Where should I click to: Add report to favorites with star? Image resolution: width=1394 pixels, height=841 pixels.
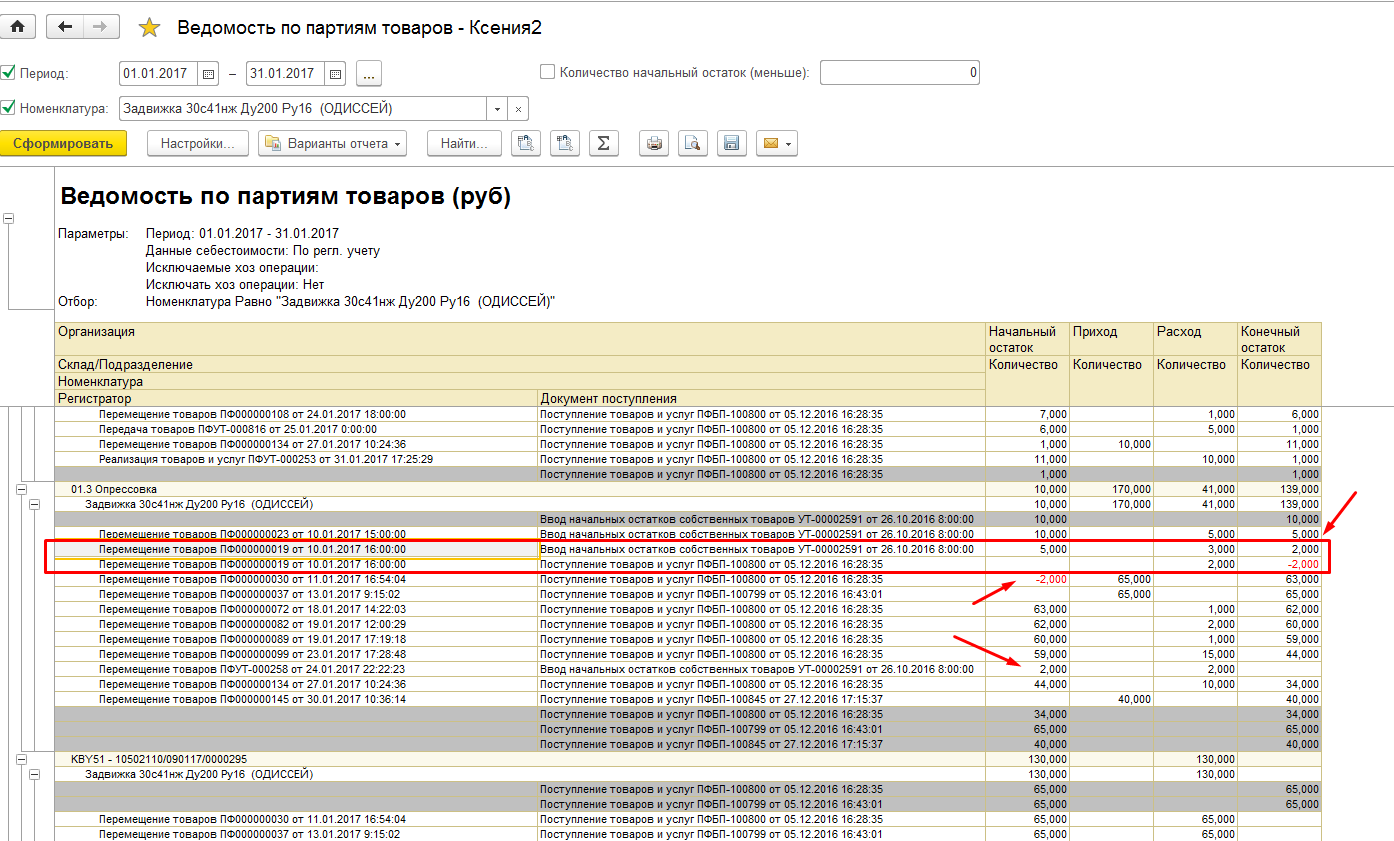coord(149,28)
